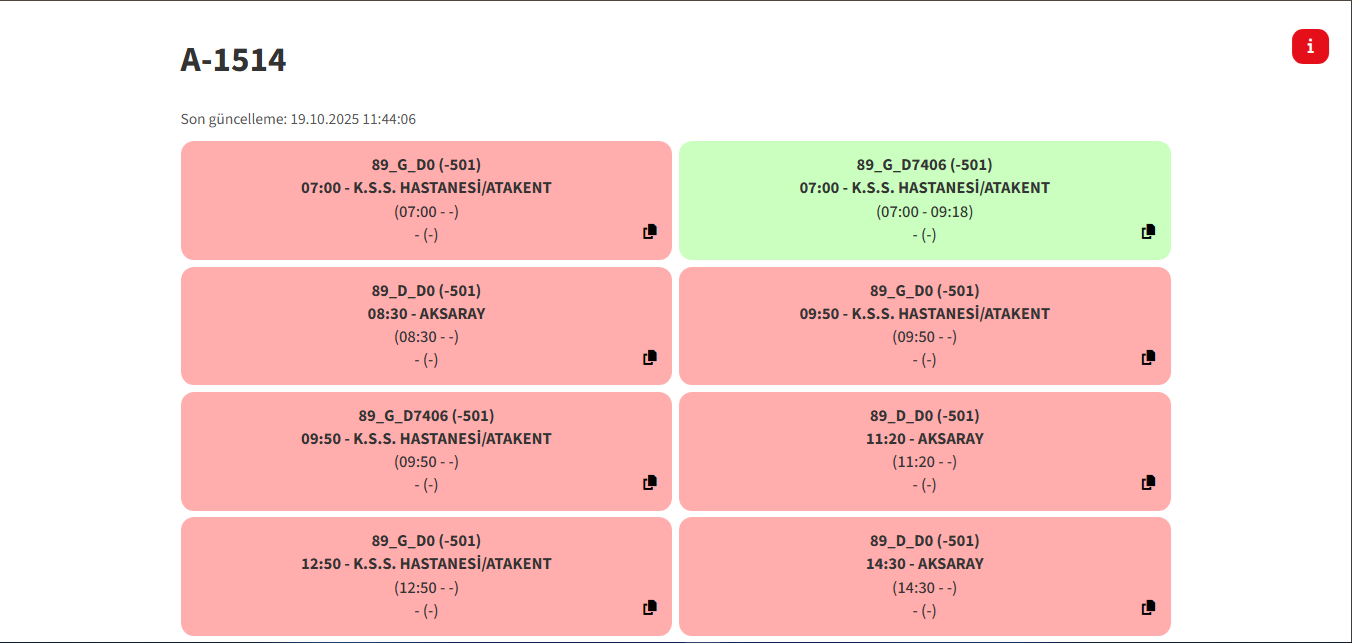1352x643 pixels.
Task: Click the Son güncelleme timestamp text
Action: coord(298,119)
